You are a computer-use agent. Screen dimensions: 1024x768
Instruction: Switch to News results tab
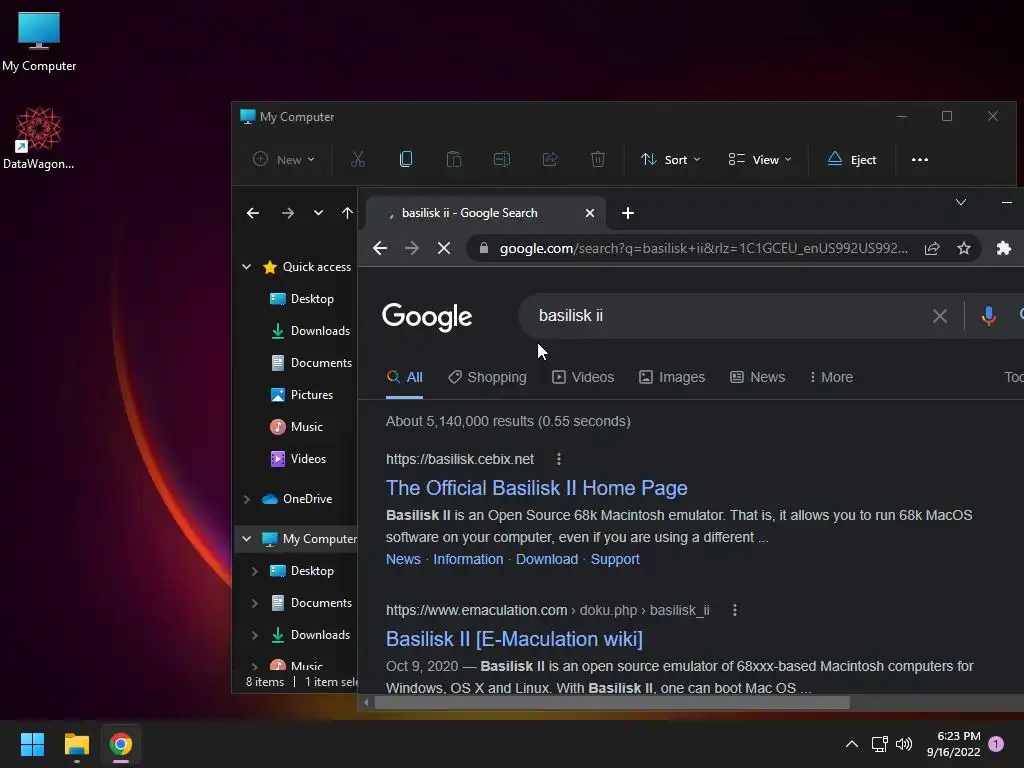758,377
